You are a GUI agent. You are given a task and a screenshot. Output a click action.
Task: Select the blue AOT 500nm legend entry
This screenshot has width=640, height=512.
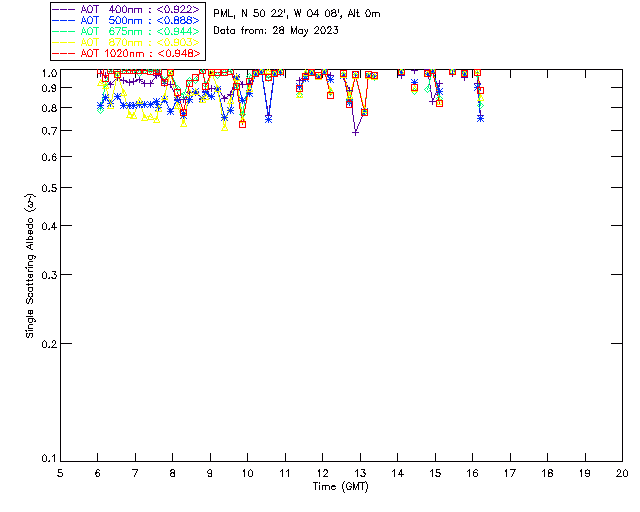coord(126,20)
